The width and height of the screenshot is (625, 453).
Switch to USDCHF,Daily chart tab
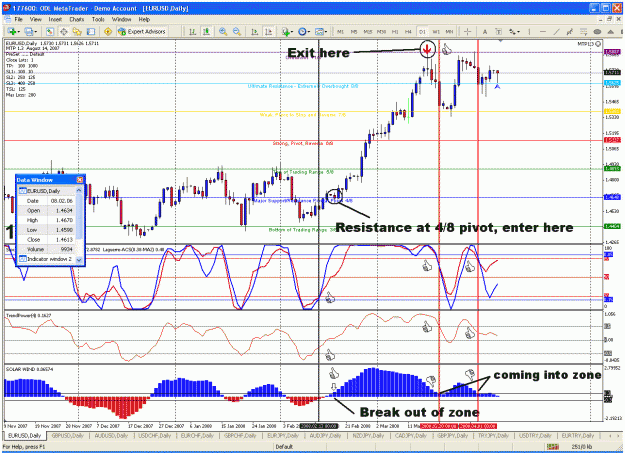(154, 436)
